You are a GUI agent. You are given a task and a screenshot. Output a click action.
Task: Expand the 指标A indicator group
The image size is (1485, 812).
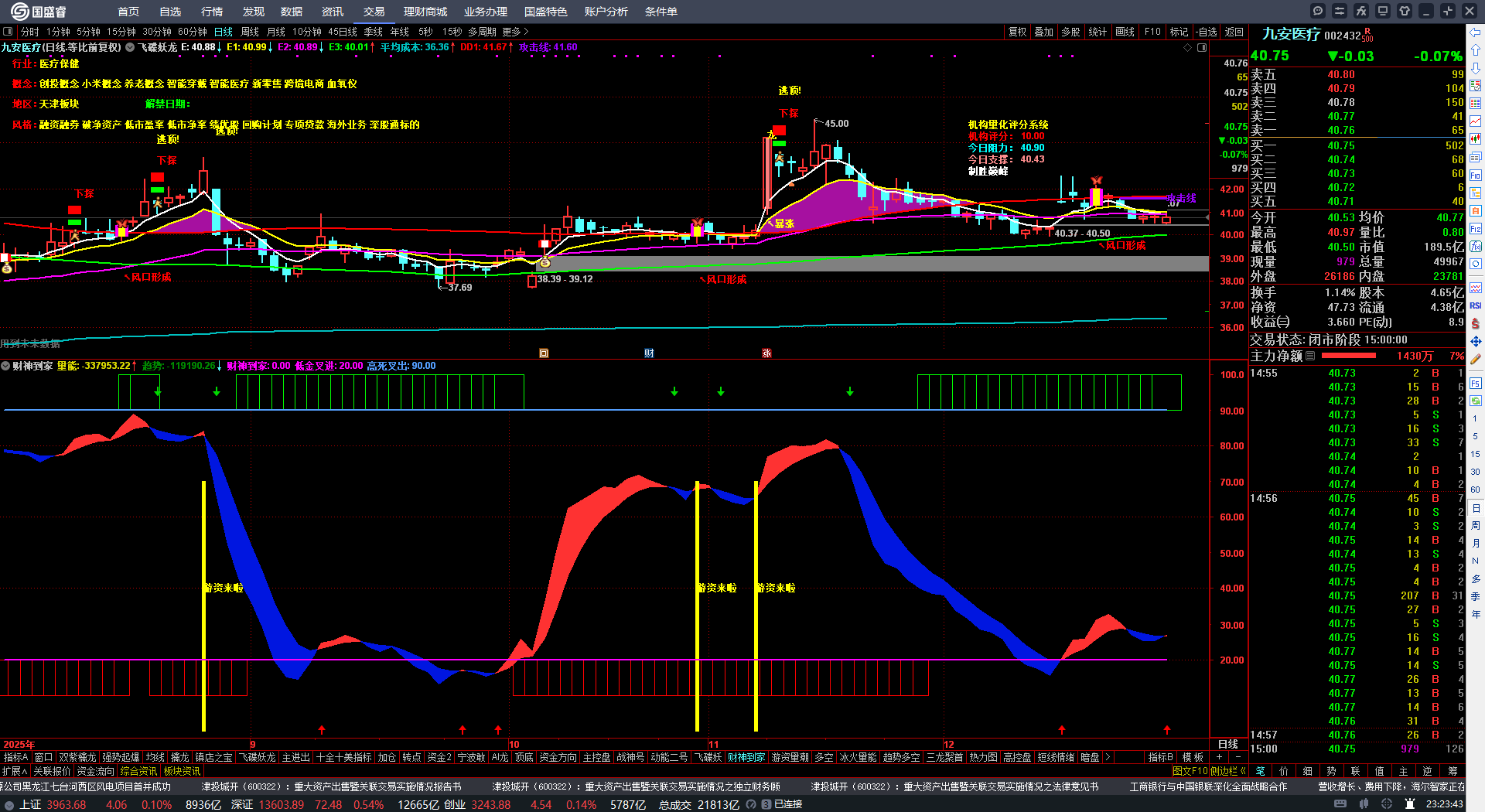[15, 757]
